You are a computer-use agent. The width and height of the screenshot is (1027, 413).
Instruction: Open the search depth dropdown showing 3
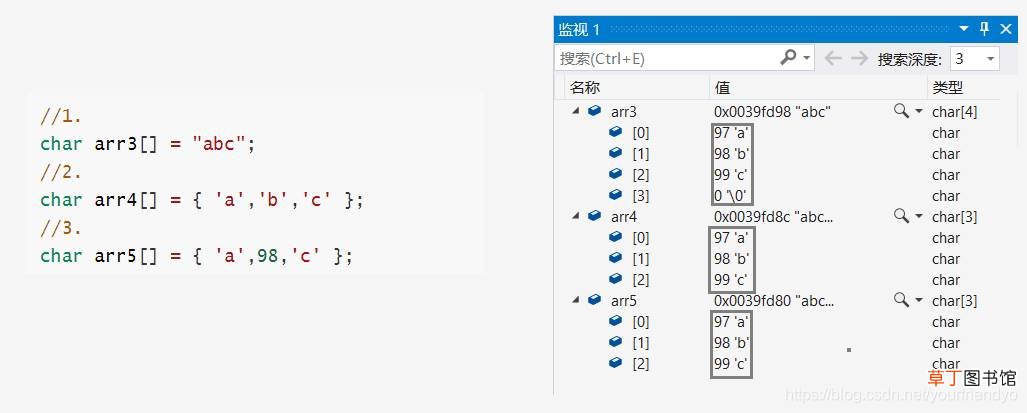coord(974,59)
